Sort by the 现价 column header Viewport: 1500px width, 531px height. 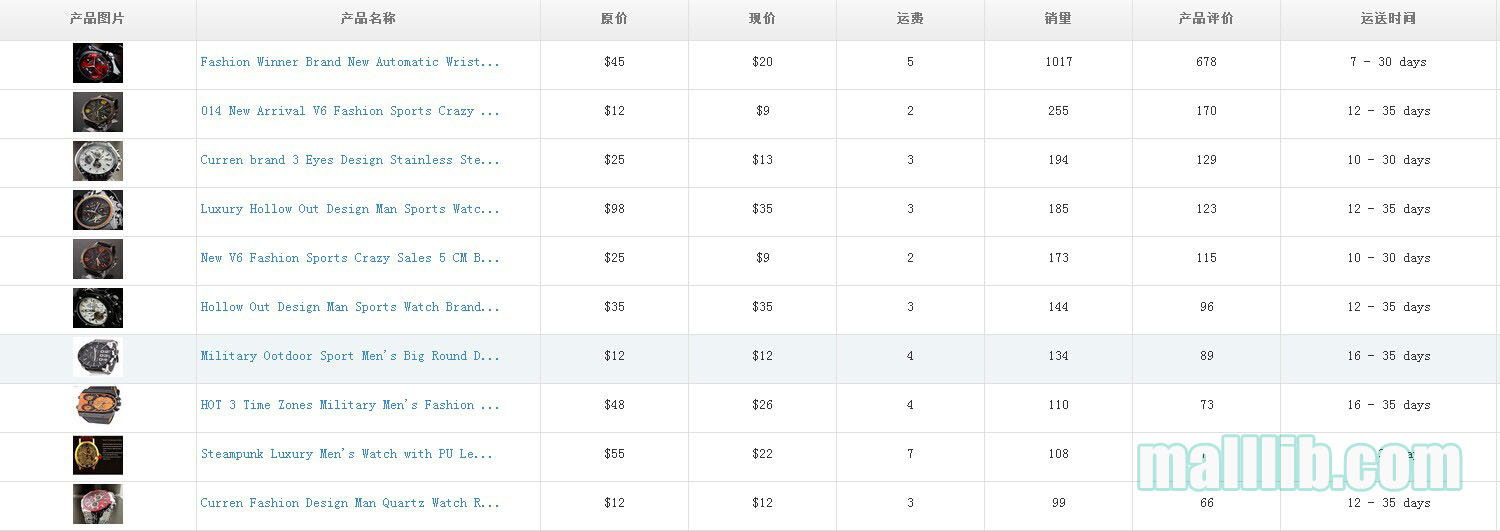tap(762, 19)
